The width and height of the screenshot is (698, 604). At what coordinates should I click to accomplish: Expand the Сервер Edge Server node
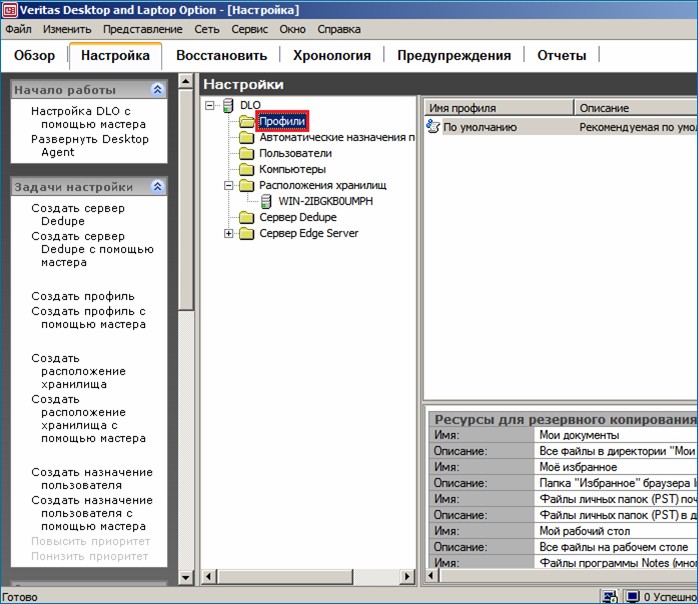229,233
